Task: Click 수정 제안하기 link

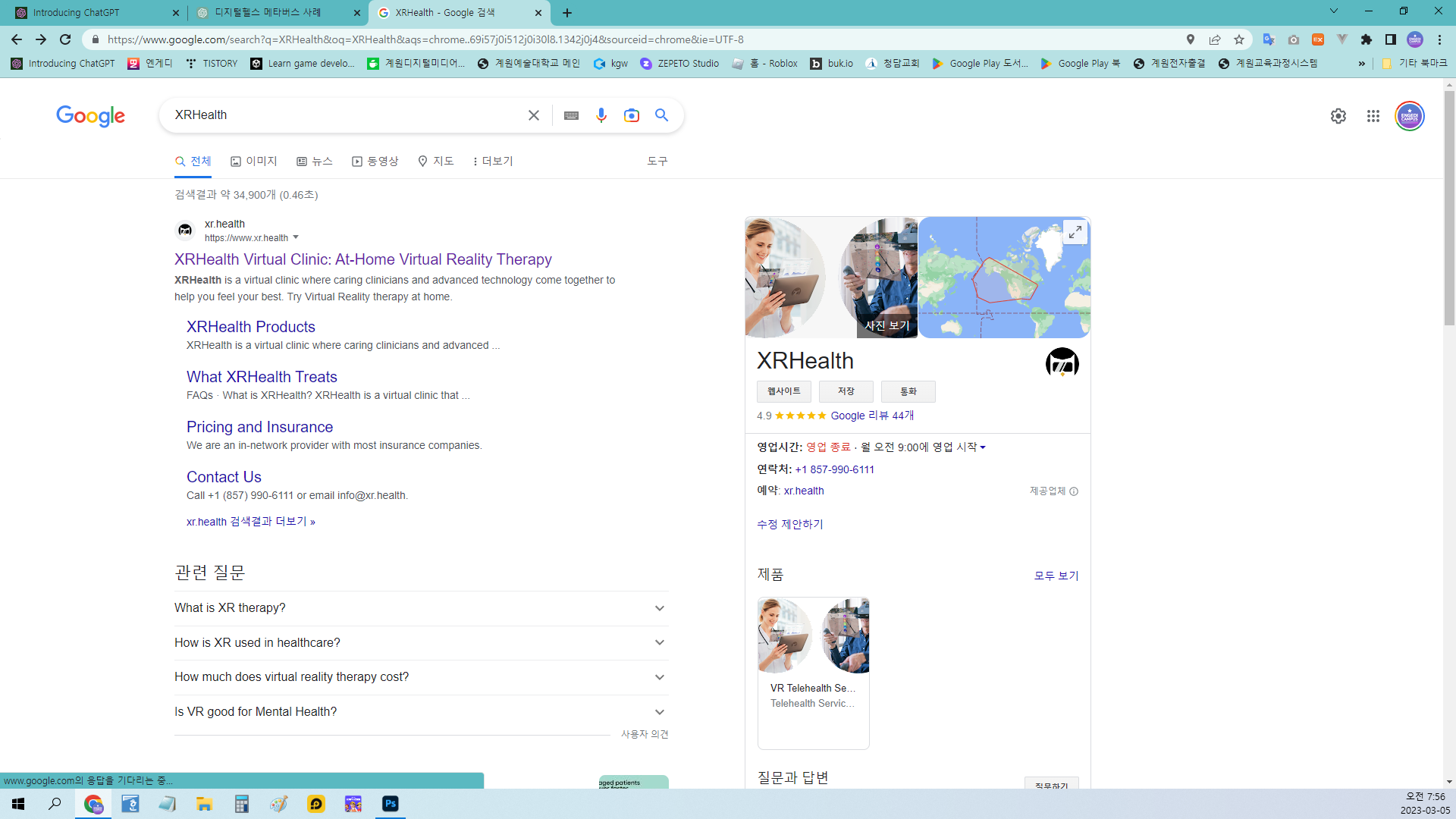Action: coord(789,524)
